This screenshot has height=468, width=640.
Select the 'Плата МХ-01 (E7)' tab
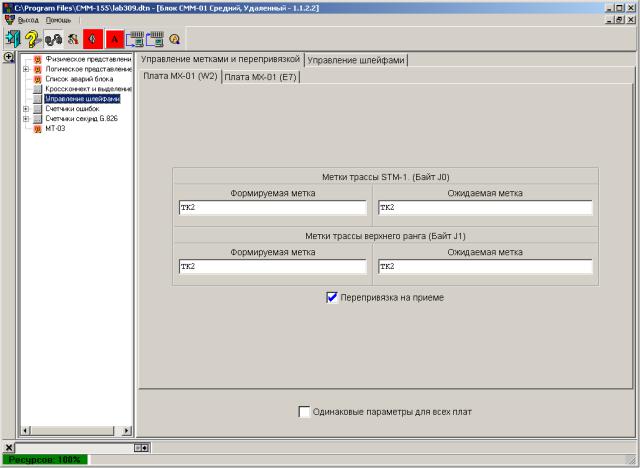click(x=260, y=77)
